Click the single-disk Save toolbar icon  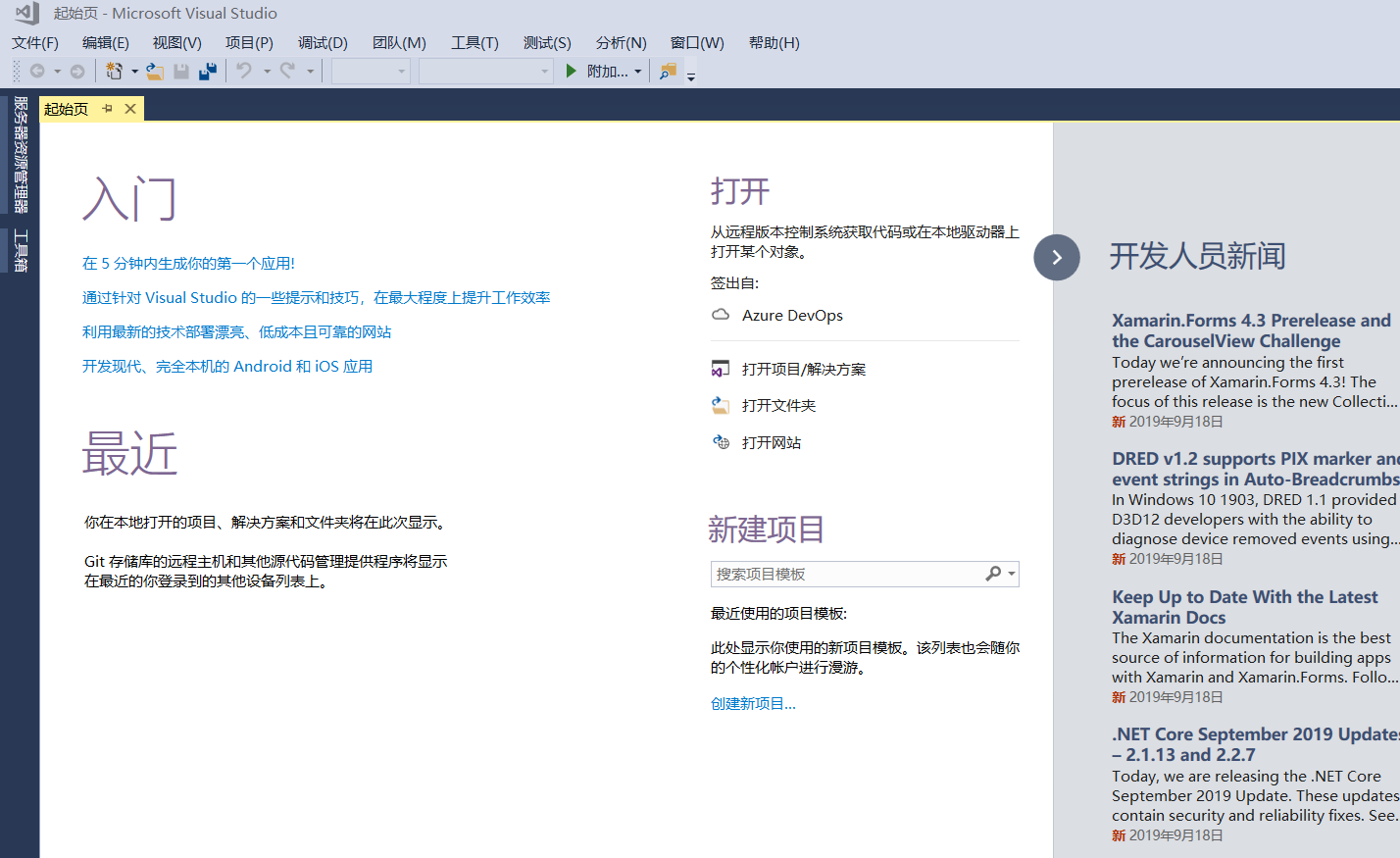pyautogui.click(x=181, y=72)
